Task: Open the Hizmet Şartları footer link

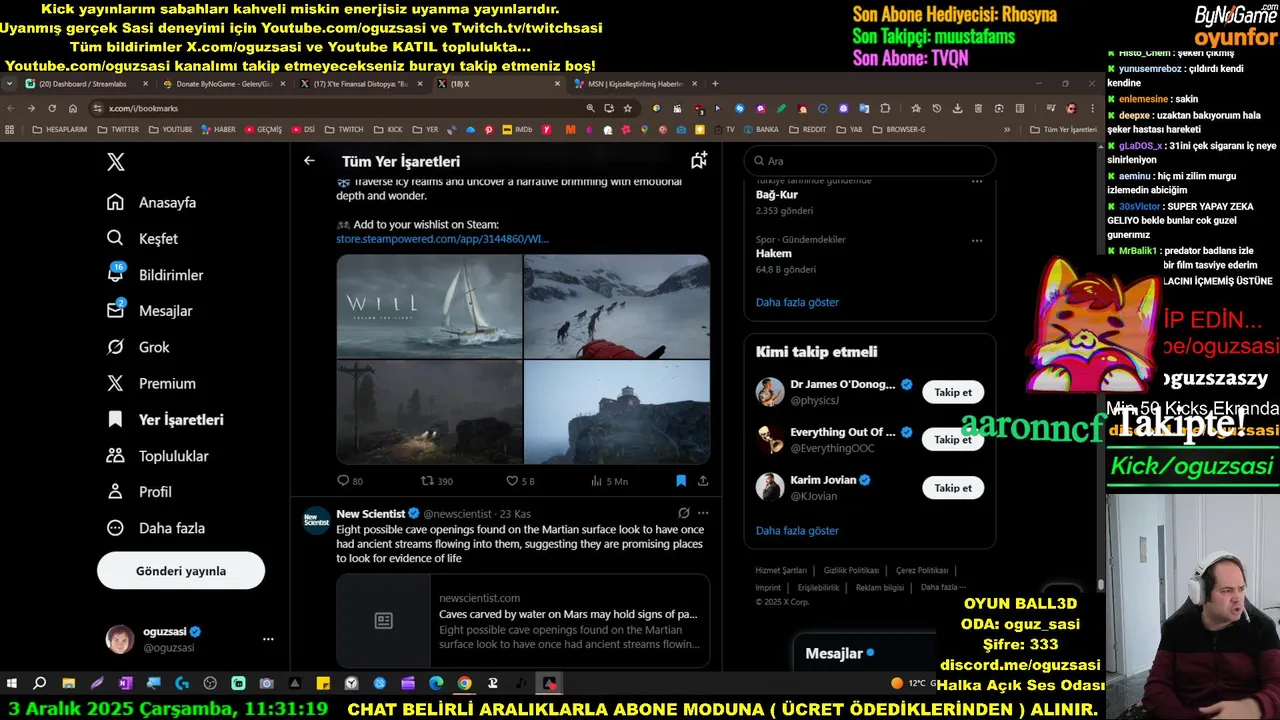Action: click(780, 570)
